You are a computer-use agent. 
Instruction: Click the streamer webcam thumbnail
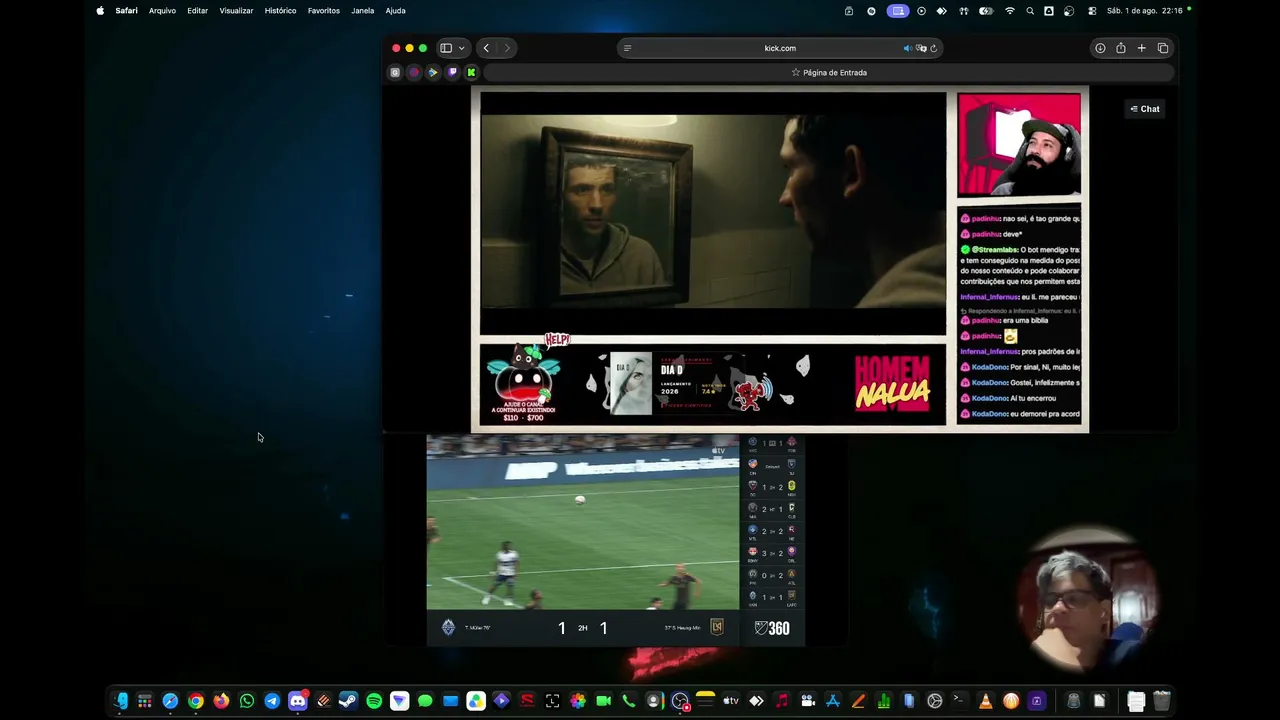point(1019,144)
